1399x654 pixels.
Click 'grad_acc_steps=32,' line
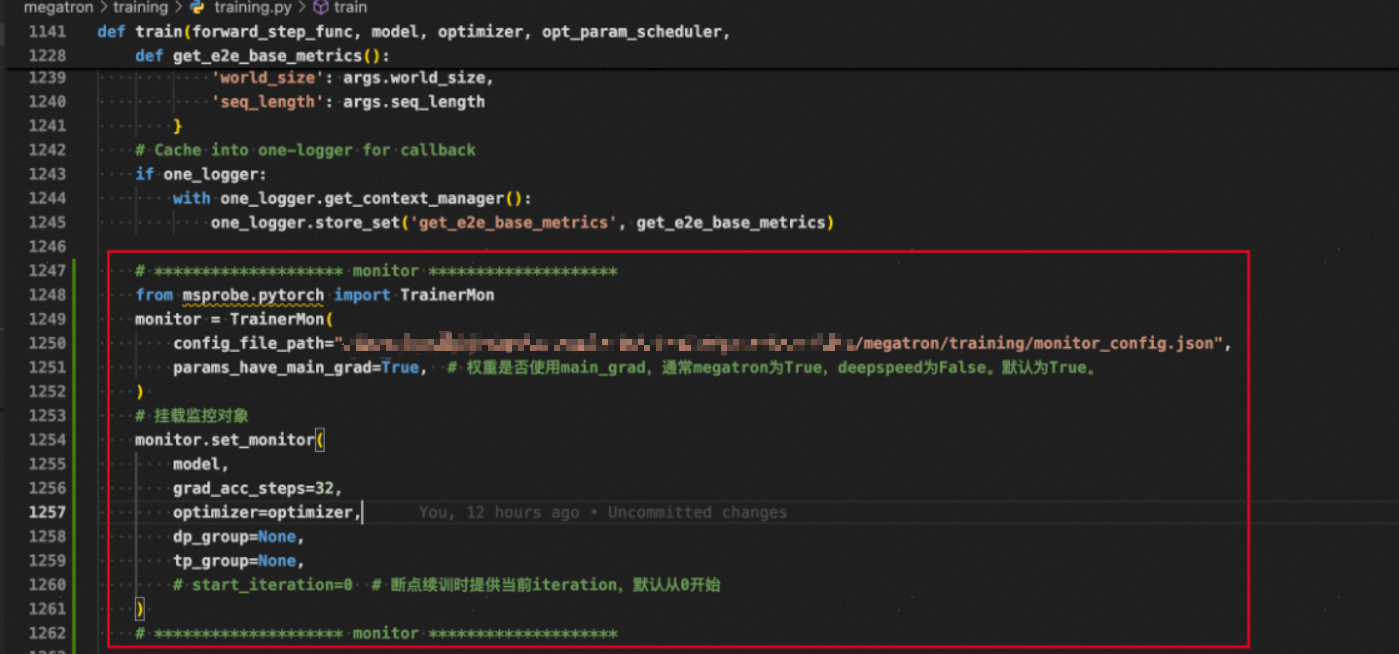[x=258, y=488]
